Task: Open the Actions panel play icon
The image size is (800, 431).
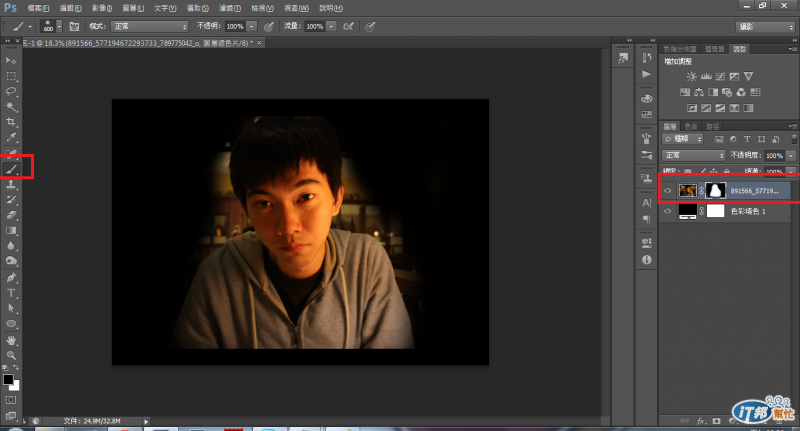Action: (x=646, y=74)
